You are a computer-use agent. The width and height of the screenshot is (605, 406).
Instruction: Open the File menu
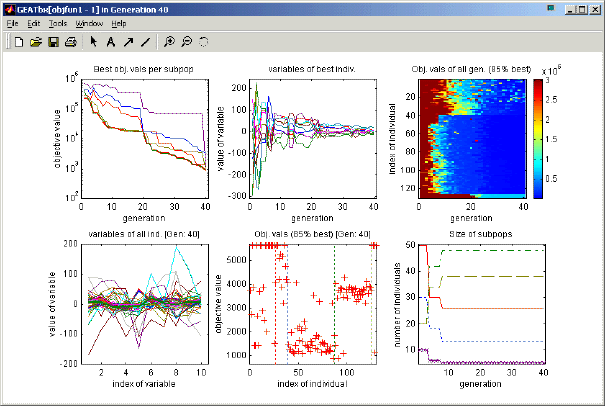coord(12,22)
